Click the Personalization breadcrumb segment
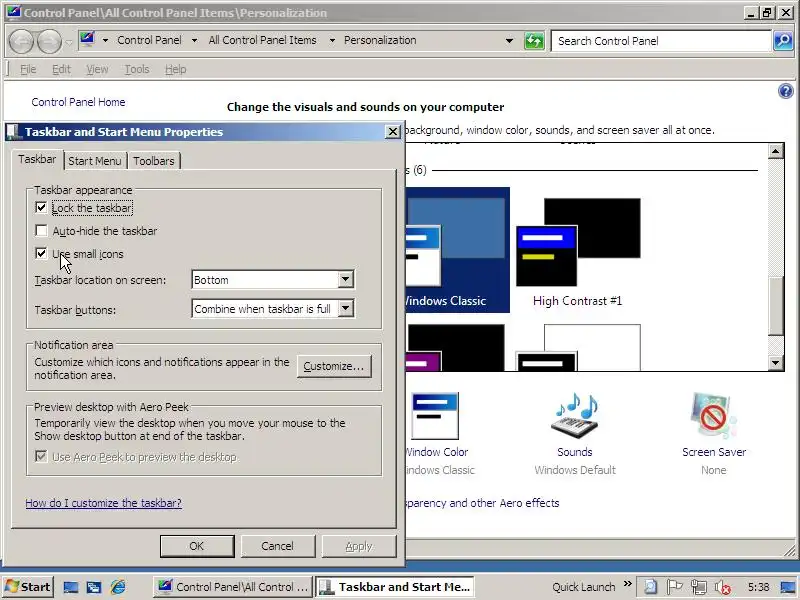The height and width of the screenshot is (600, 800). pyautogui.click(x=380, y=40)
